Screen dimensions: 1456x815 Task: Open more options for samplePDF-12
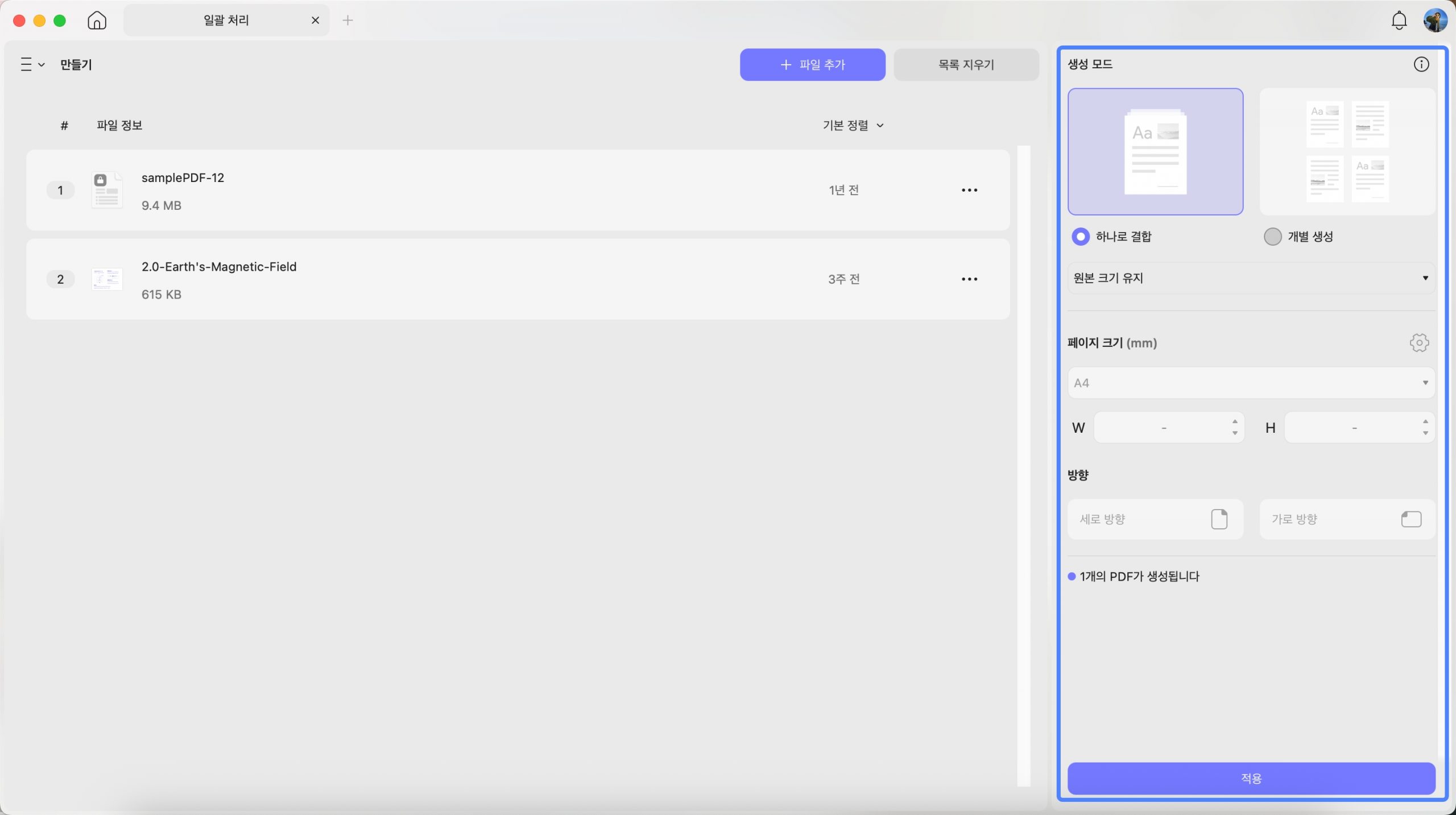969,190
